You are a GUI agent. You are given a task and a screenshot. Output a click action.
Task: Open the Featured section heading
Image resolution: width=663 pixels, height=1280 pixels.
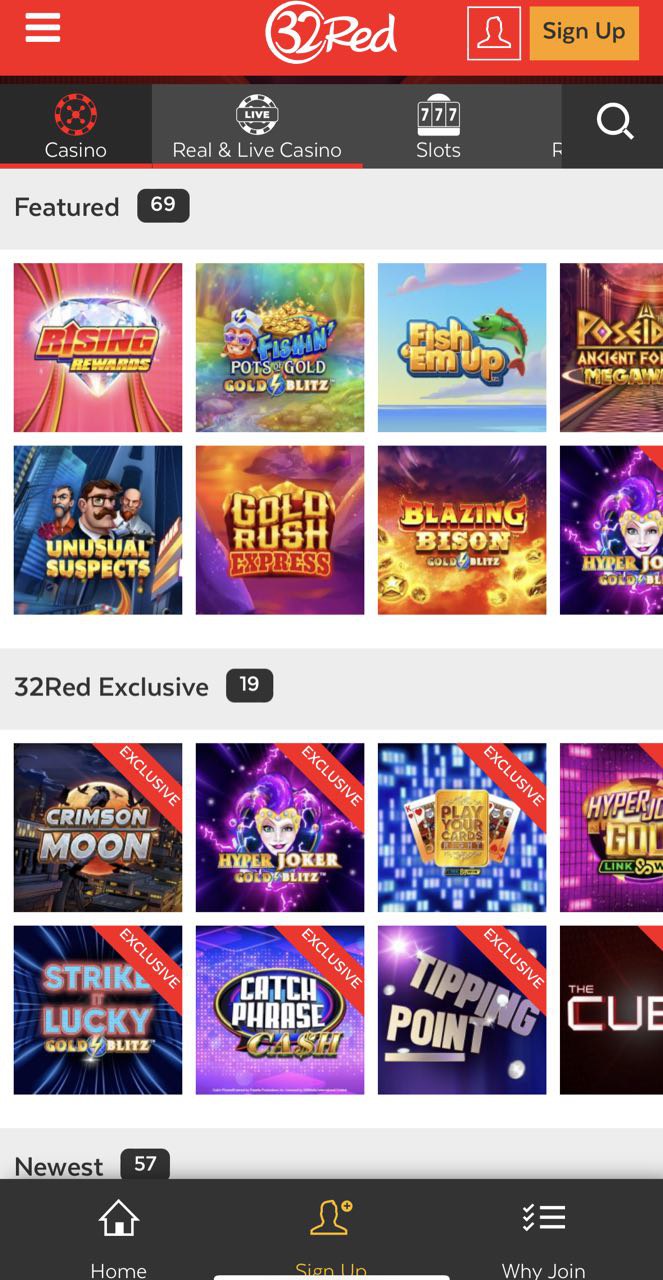[x=67, y=207]
